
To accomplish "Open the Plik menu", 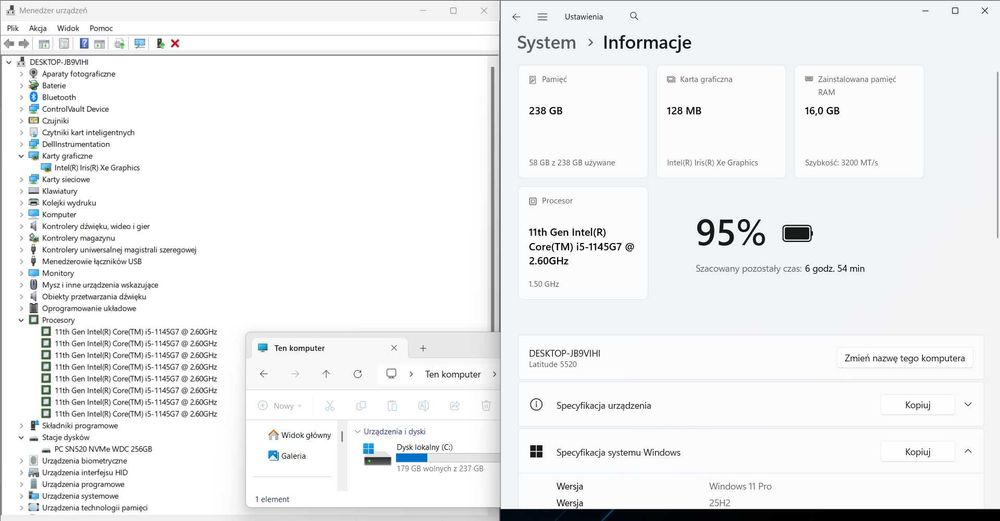I will coord(13,28).
